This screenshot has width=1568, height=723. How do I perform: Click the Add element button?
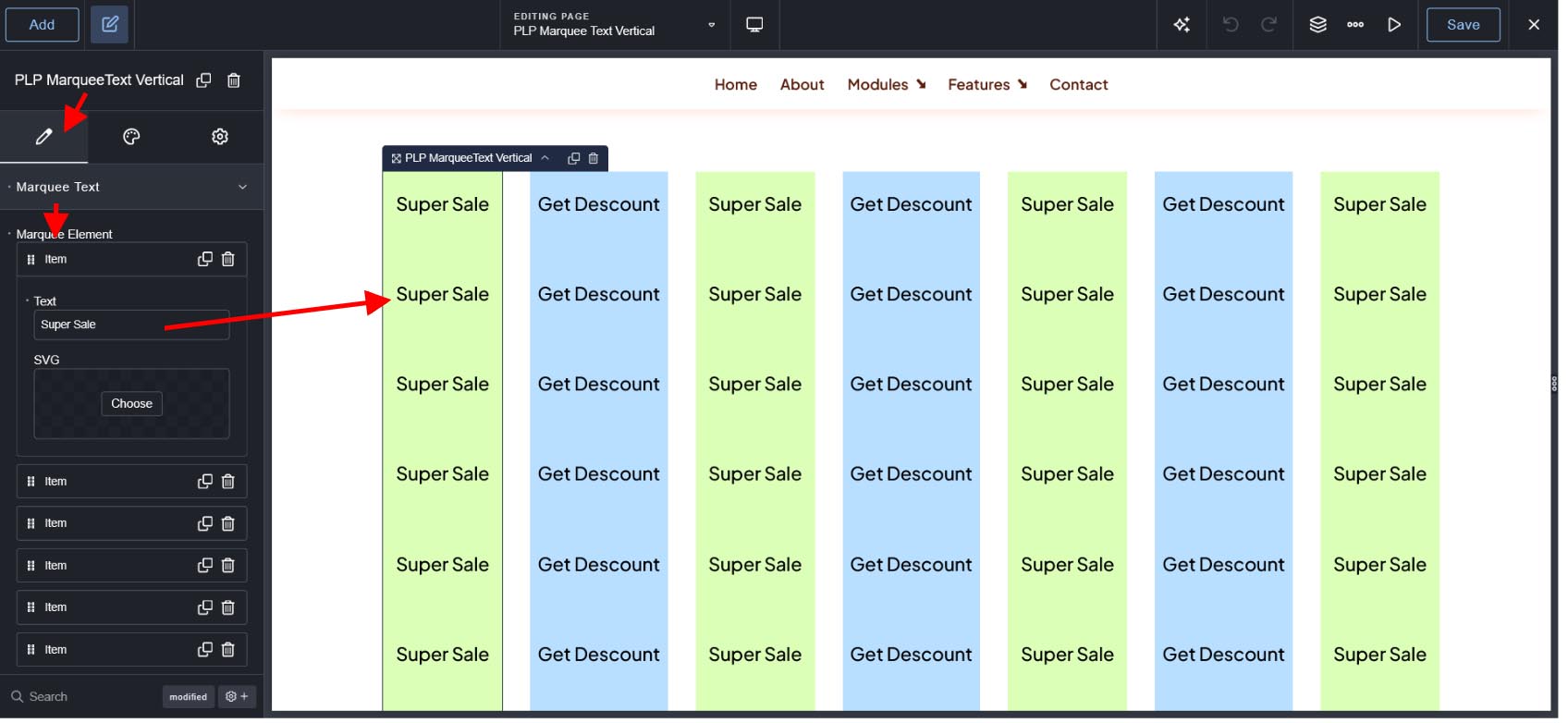[42, 25]
